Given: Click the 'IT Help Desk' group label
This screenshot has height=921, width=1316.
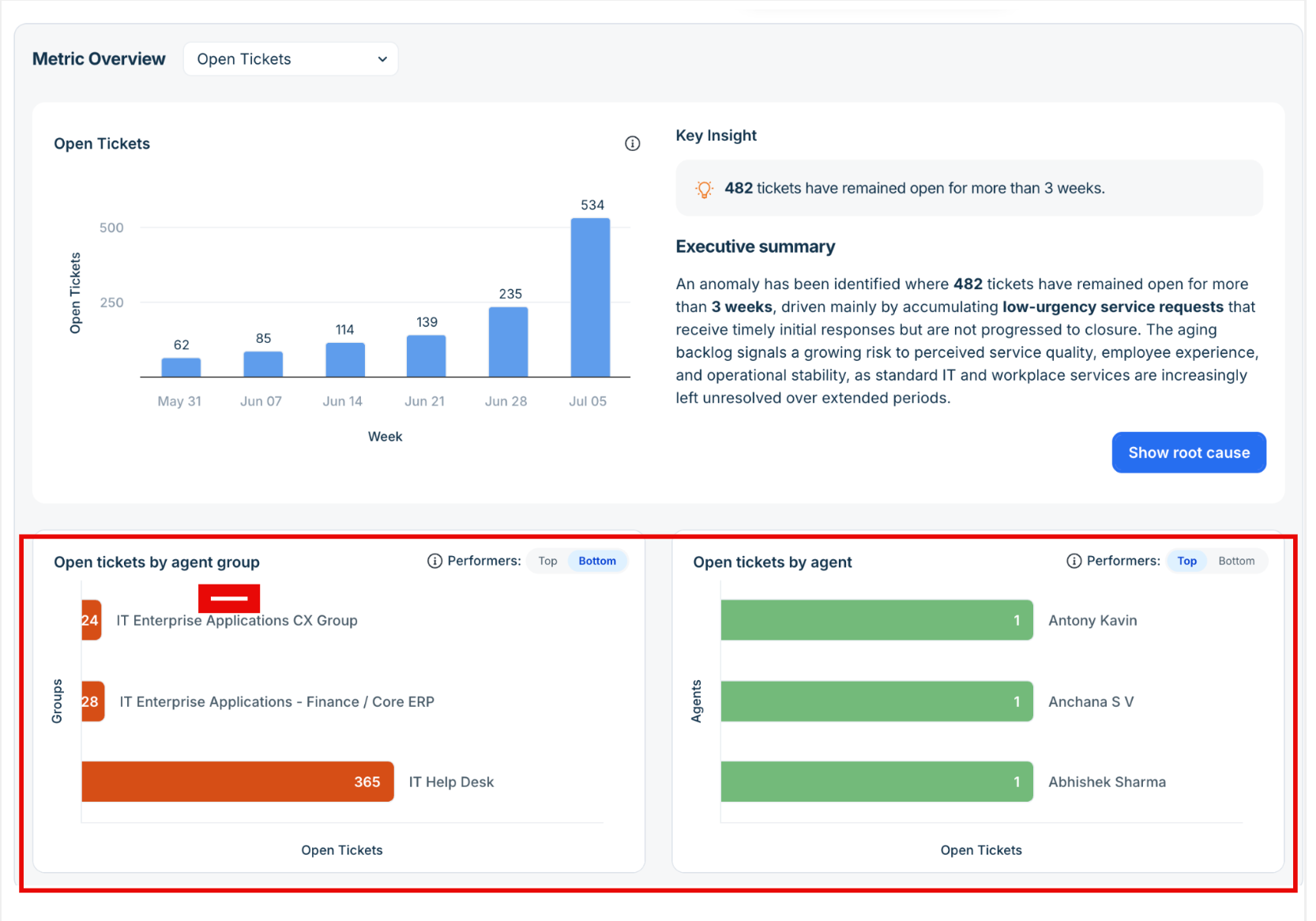Looking at the screenshot, I should pos(451,782).
